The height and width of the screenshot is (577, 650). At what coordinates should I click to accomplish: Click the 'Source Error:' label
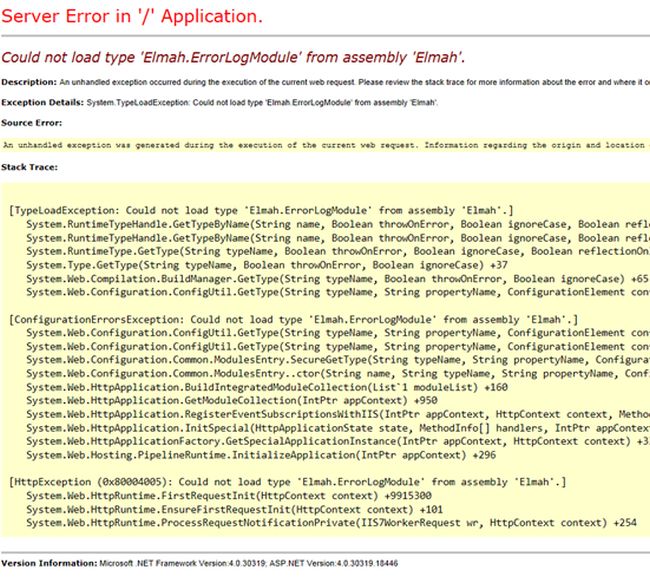click(32, 123)
